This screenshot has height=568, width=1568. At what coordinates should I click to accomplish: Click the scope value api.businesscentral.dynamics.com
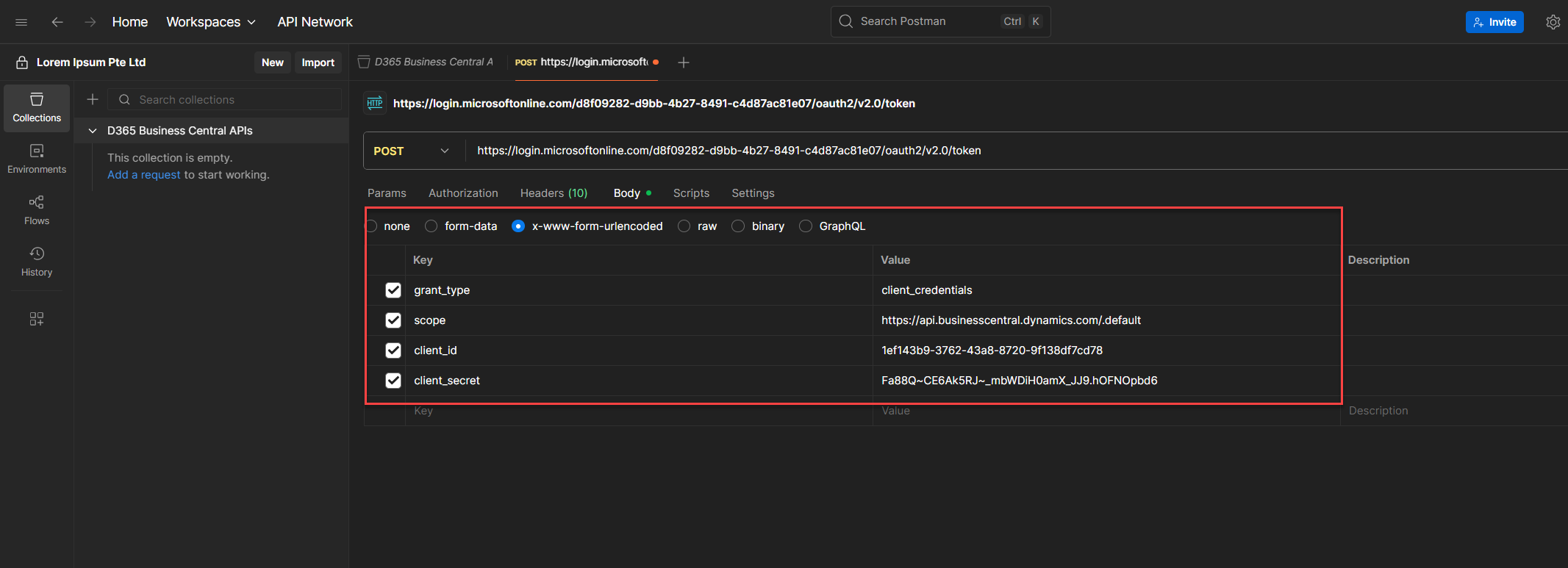tap(1106, 320)
